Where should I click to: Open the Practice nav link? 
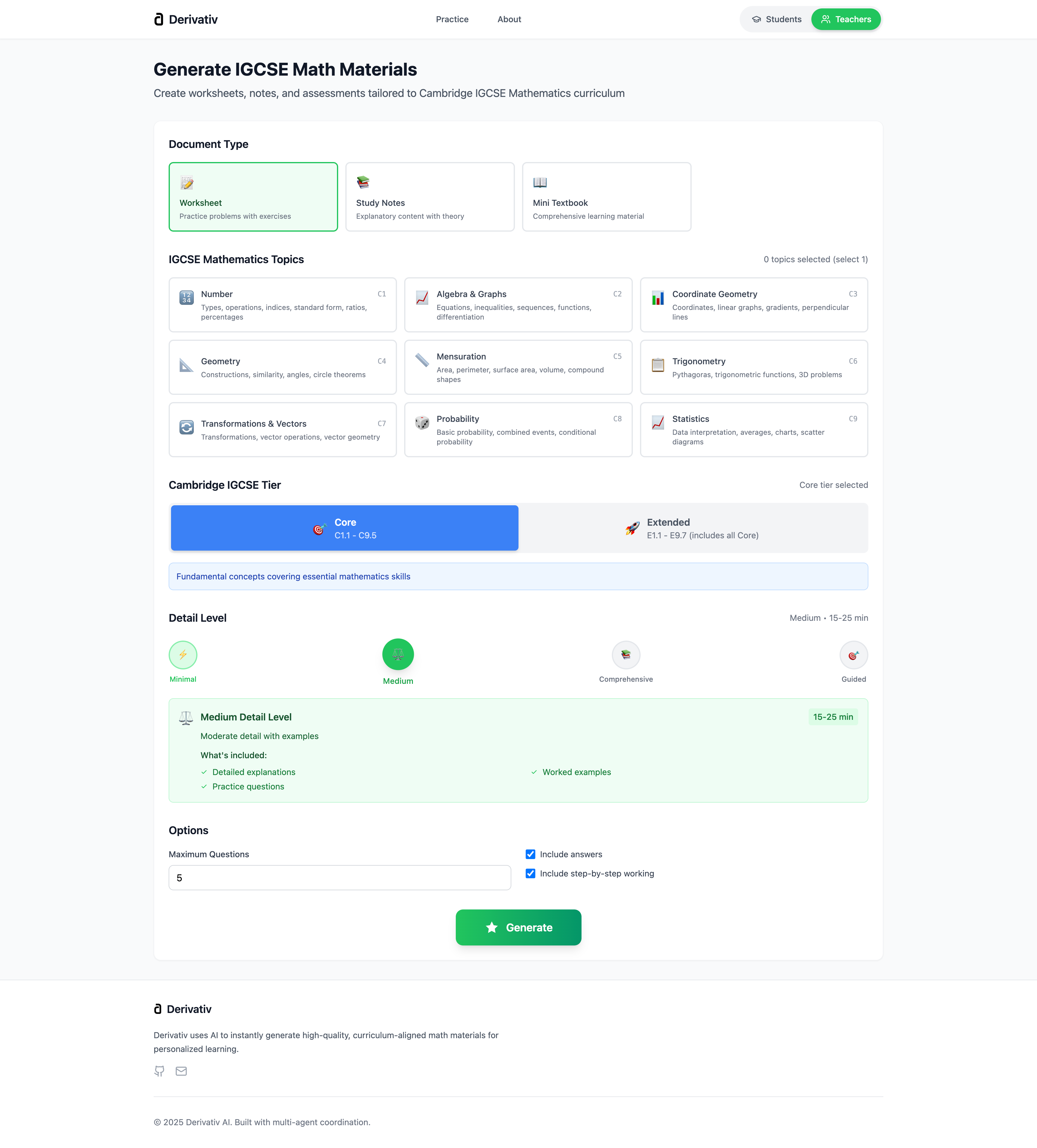[x=452, y=20]
